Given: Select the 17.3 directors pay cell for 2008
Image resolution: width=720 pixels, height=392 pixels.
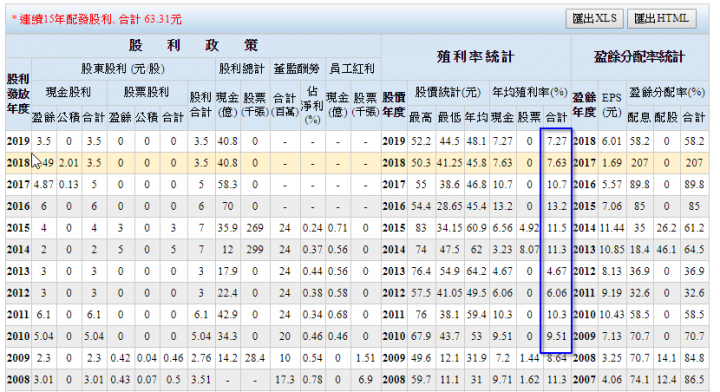Looking at the screenshot, I should pos(285,380).
